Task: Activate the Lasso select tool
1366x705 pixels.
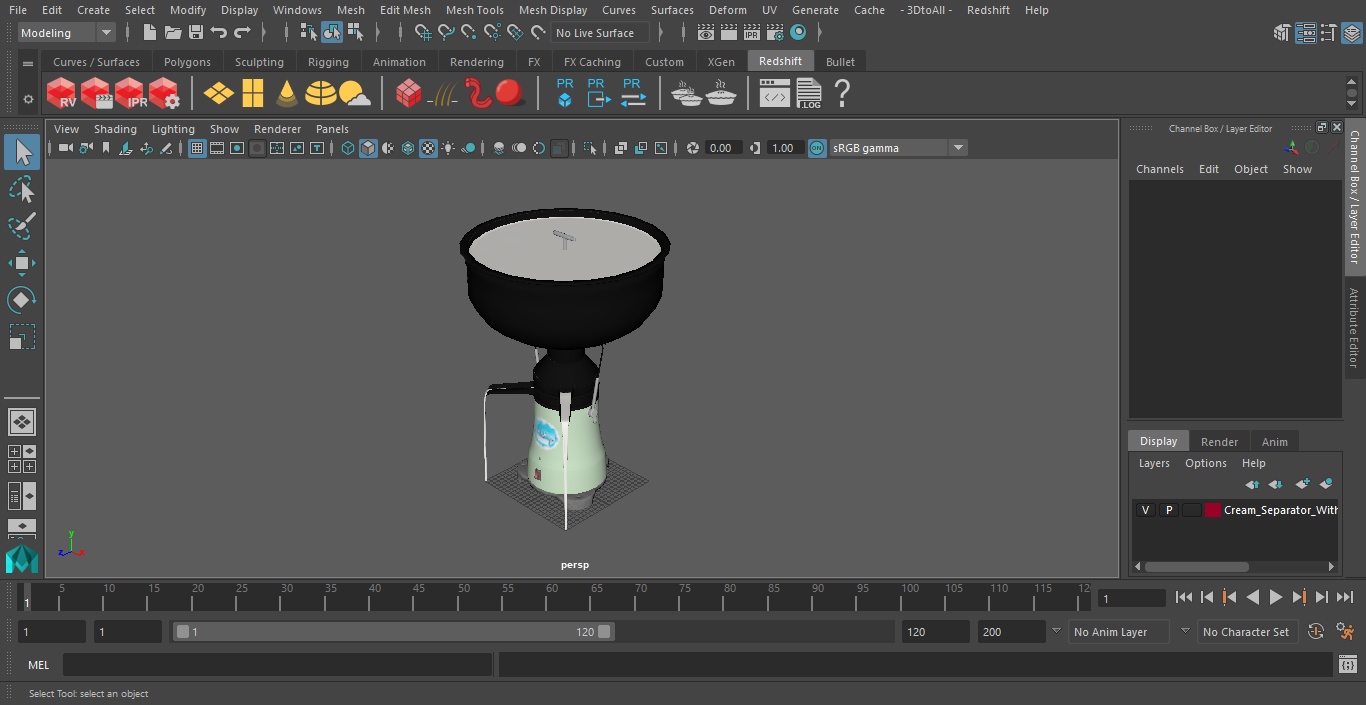Action: pyautogui.click(x=21, y=189)
